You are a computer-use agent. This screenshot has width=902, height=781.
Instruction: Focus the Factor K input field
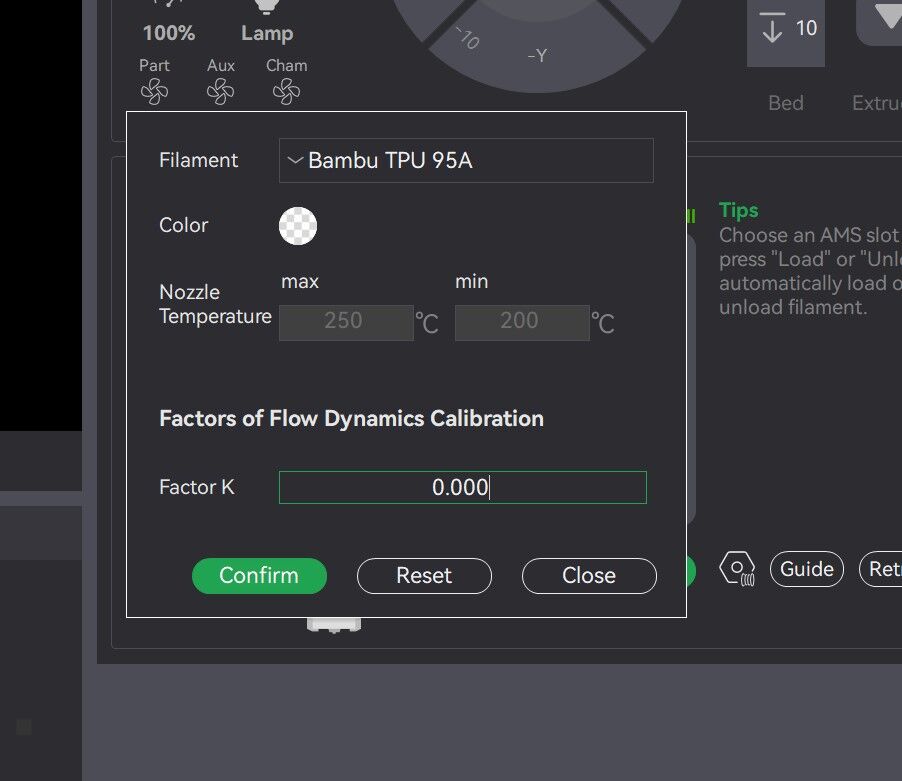tap(463, 488)
